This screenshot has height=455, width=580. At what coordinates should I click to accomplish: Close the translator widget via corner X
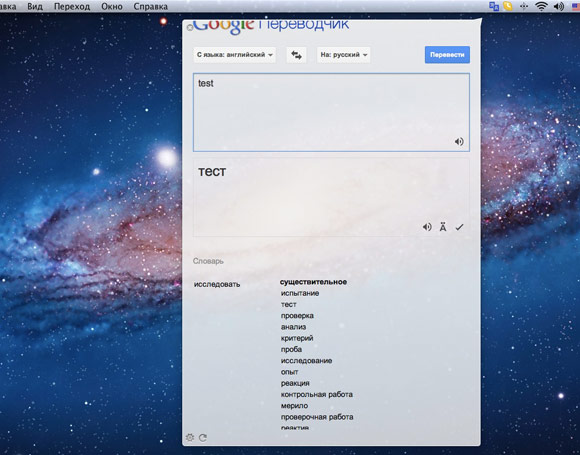(189, 27)
